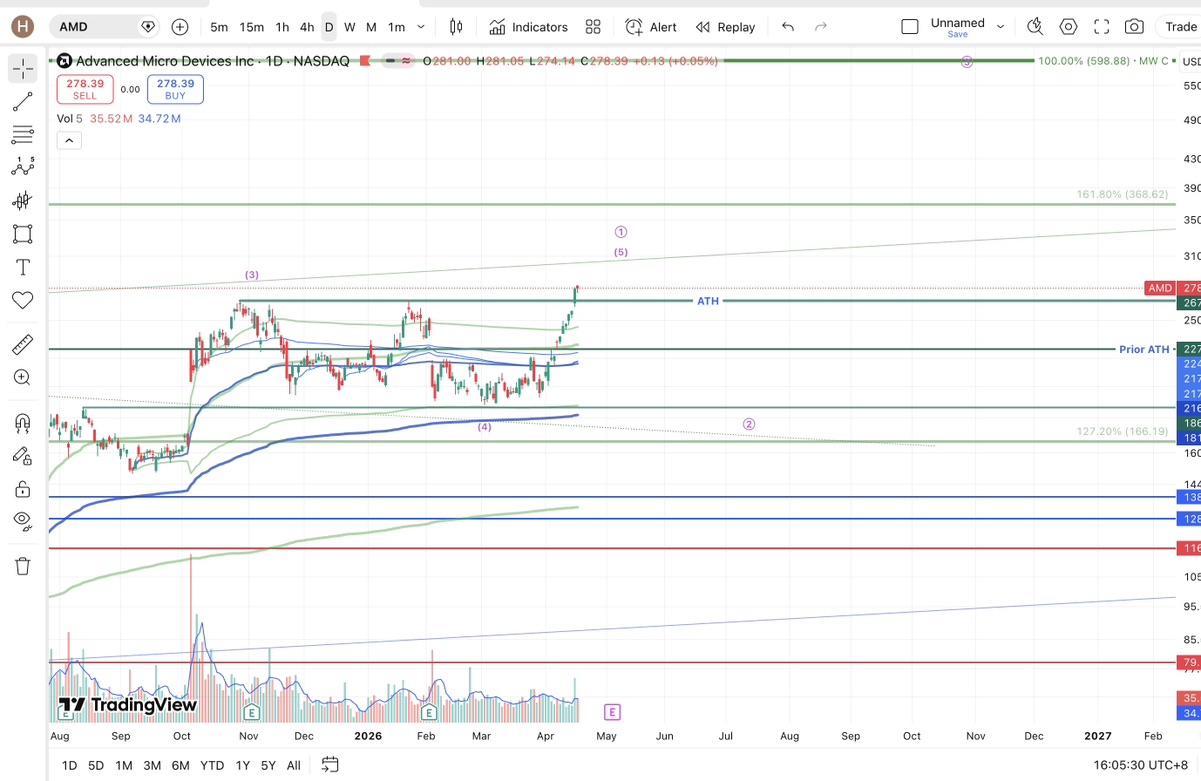Expand the Unnamed layout dropdown arrow
The height and width of the screenshot is (781, 1201).
point(1000,27)
